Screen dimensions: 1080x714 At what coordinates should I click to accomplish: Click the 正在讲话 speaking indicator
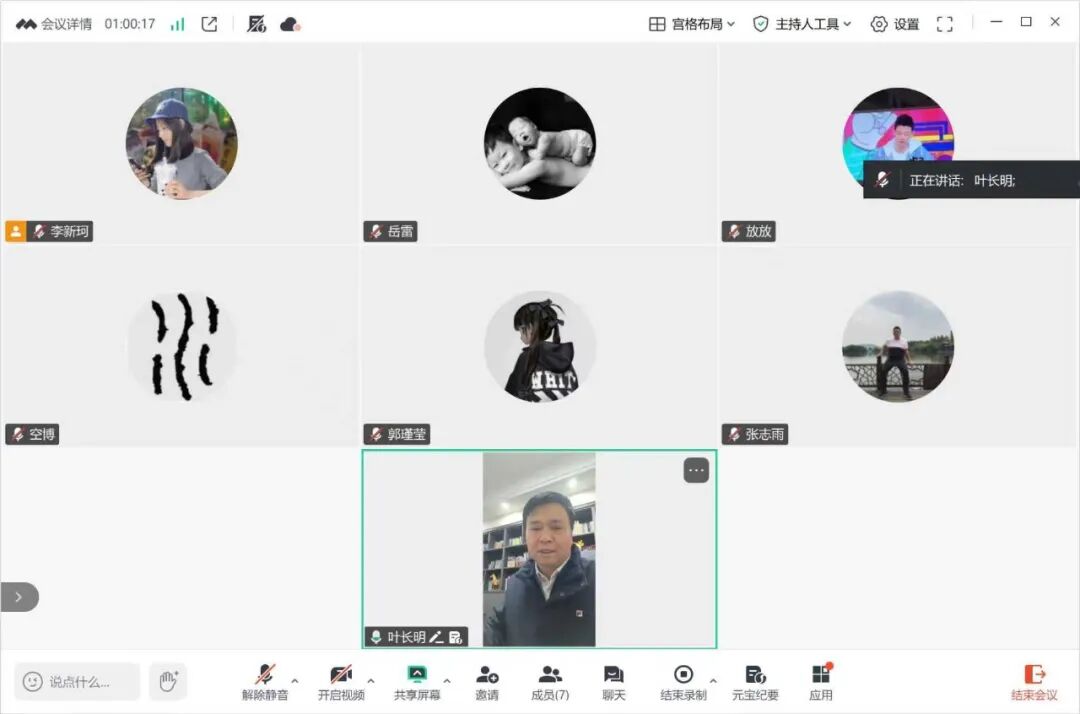(971, 180)
